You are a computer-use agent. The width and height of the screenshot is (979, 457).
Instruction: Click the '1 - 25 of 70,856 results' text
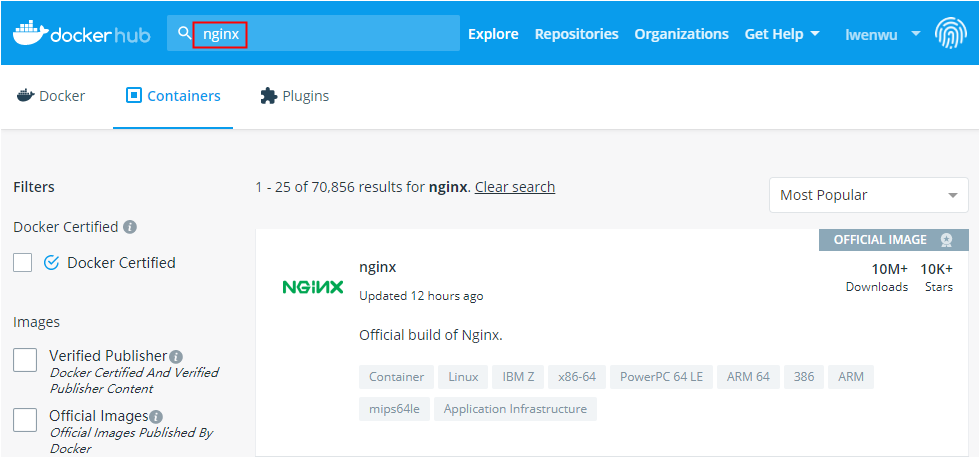[340, 187]
